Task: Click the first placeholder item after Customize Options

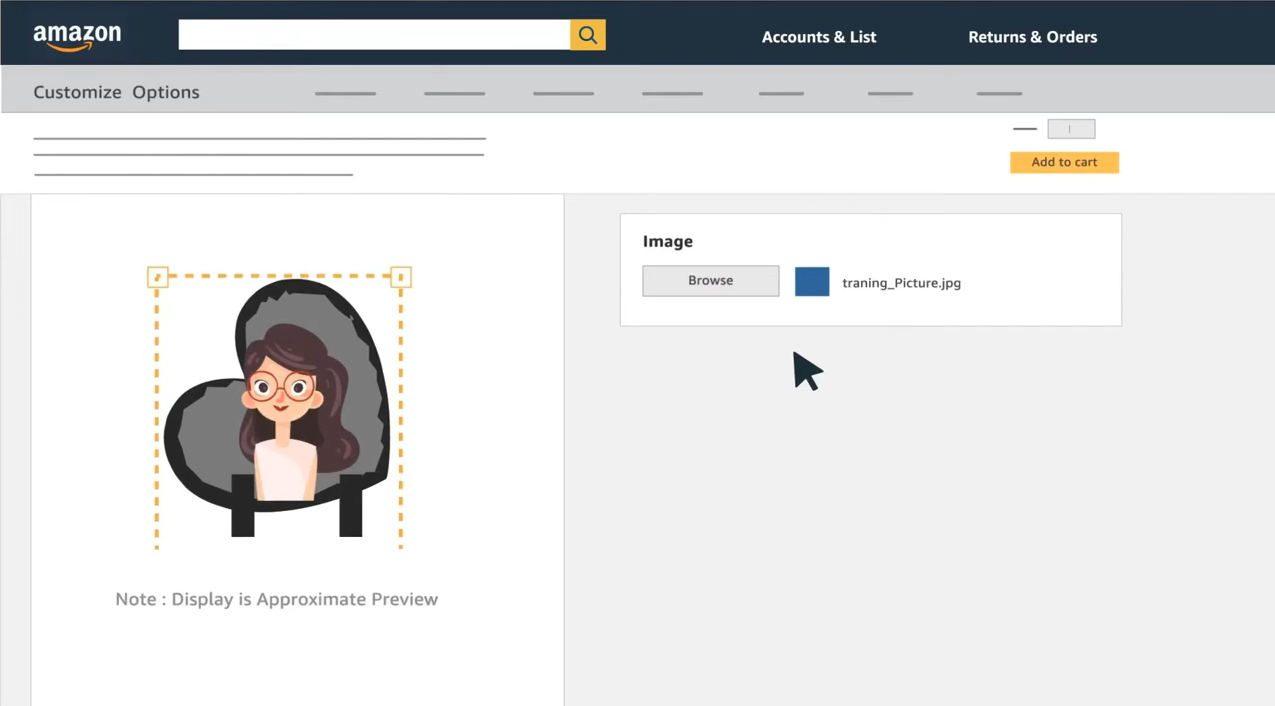Action: click(x=345, y=93)
